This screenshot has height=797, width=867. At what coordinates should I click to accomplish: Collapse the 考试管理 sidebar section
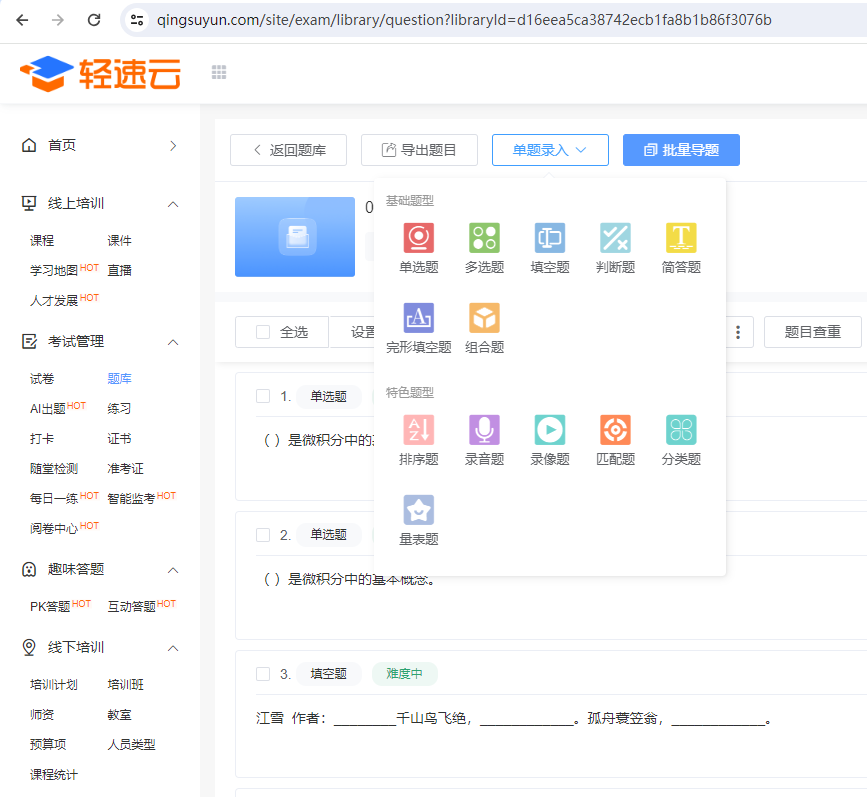173,342
